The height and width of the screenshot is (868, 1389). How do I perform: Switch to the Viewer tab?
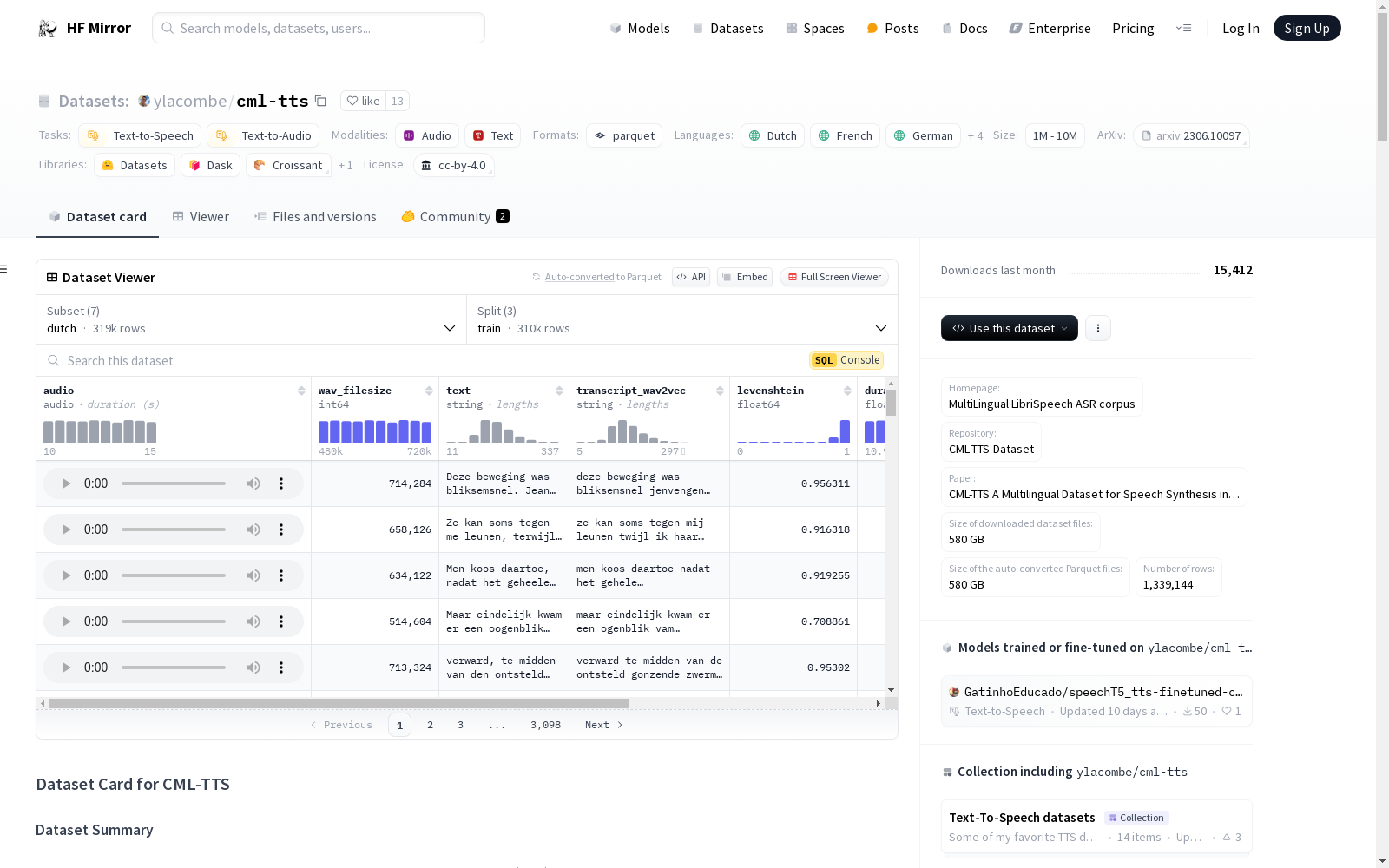point(201,217)
